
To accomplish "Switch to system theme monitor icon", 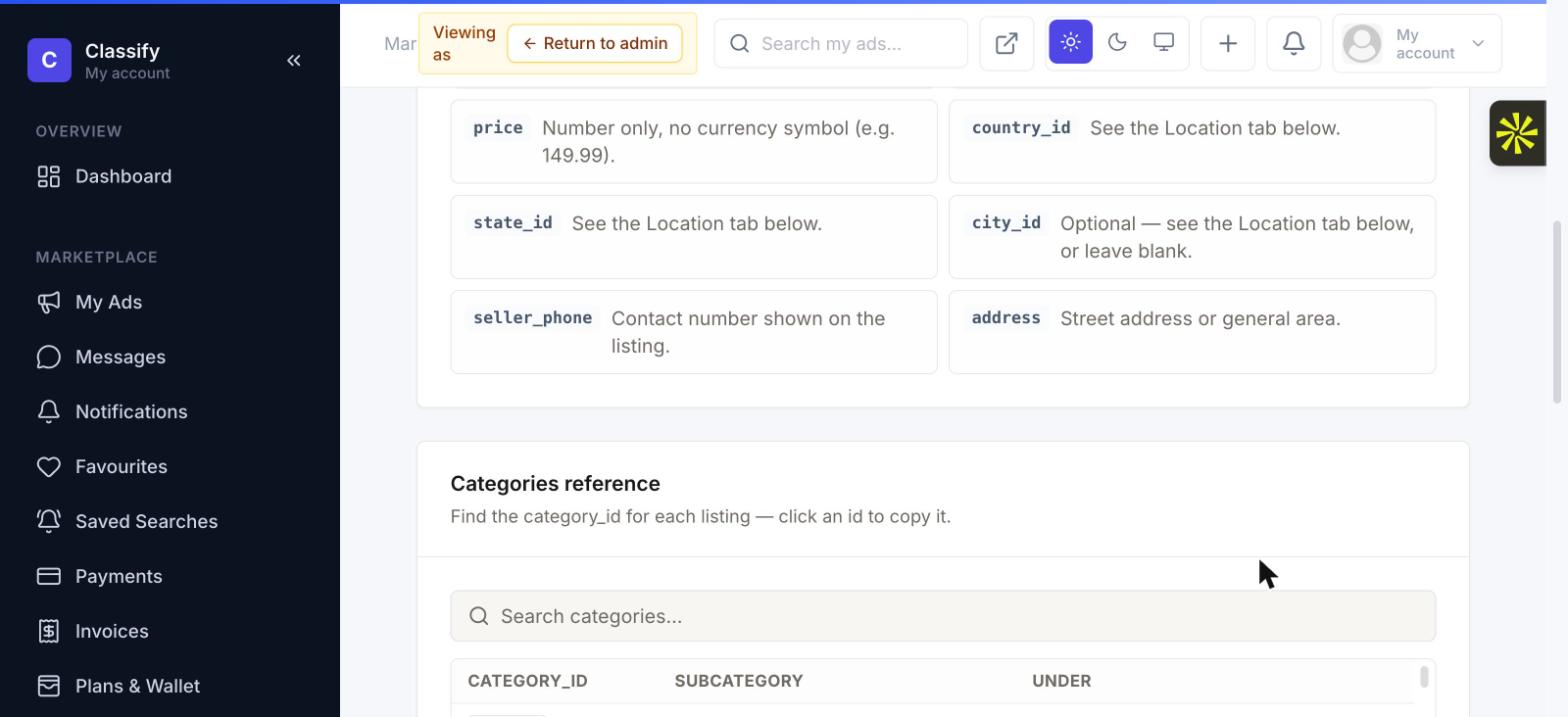I will pyautogui.click(x=1163, y=42).
